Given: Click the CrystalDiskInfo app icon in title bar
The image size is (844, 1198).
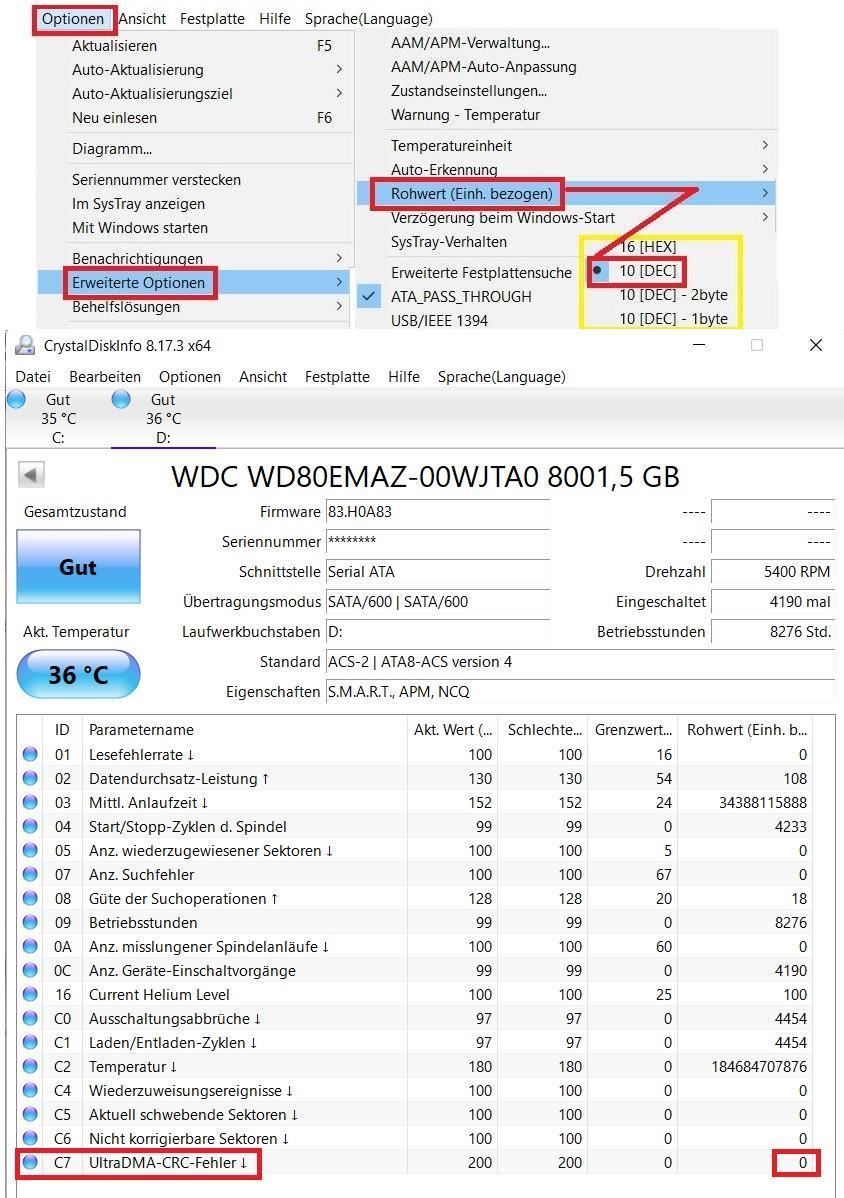Looking at the screenshot, I should tap(25, 345).
